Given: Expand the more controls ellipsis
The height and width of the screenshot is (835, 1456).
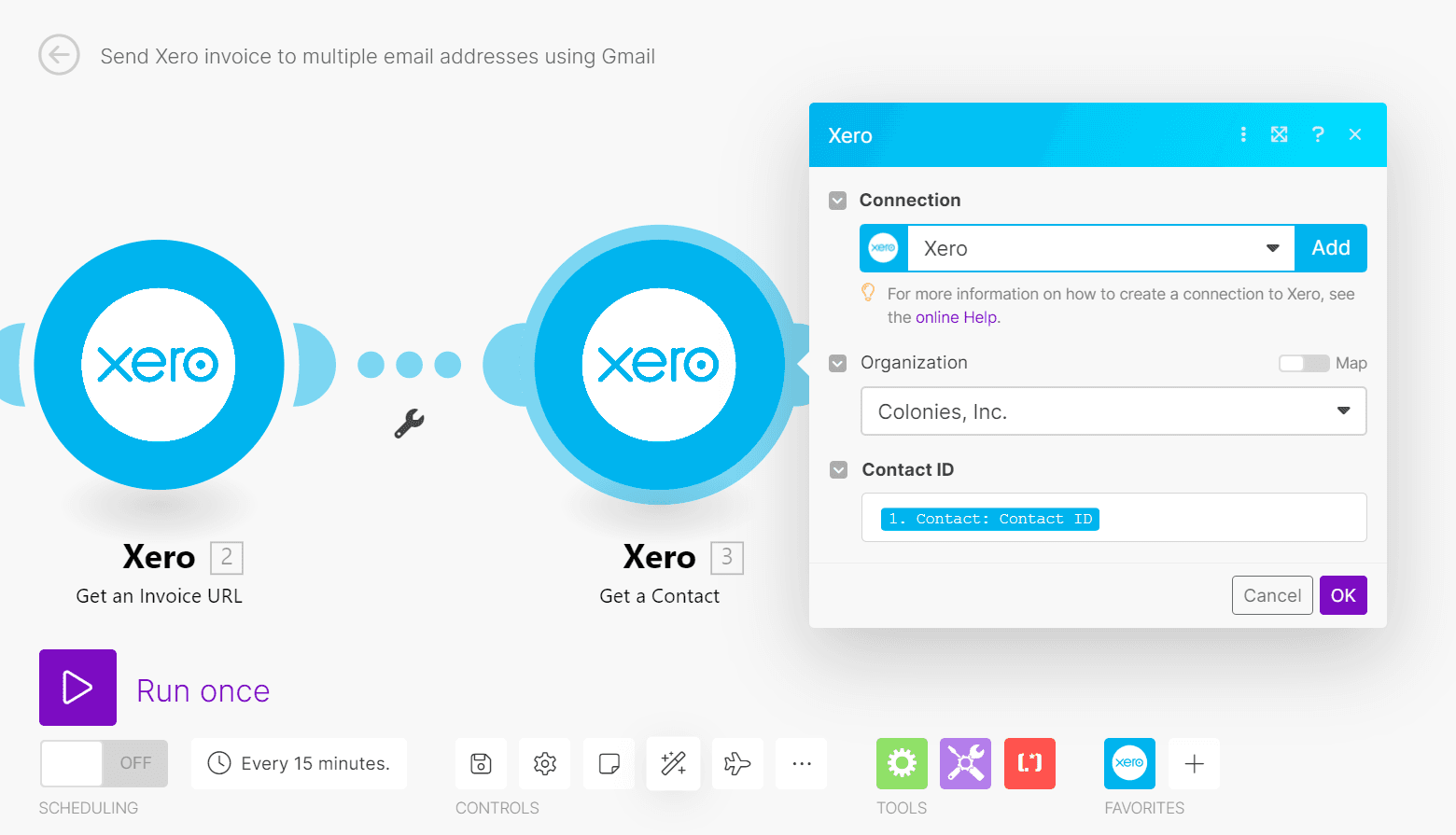Looking at the screenshot, I should [x=801, y=763].
